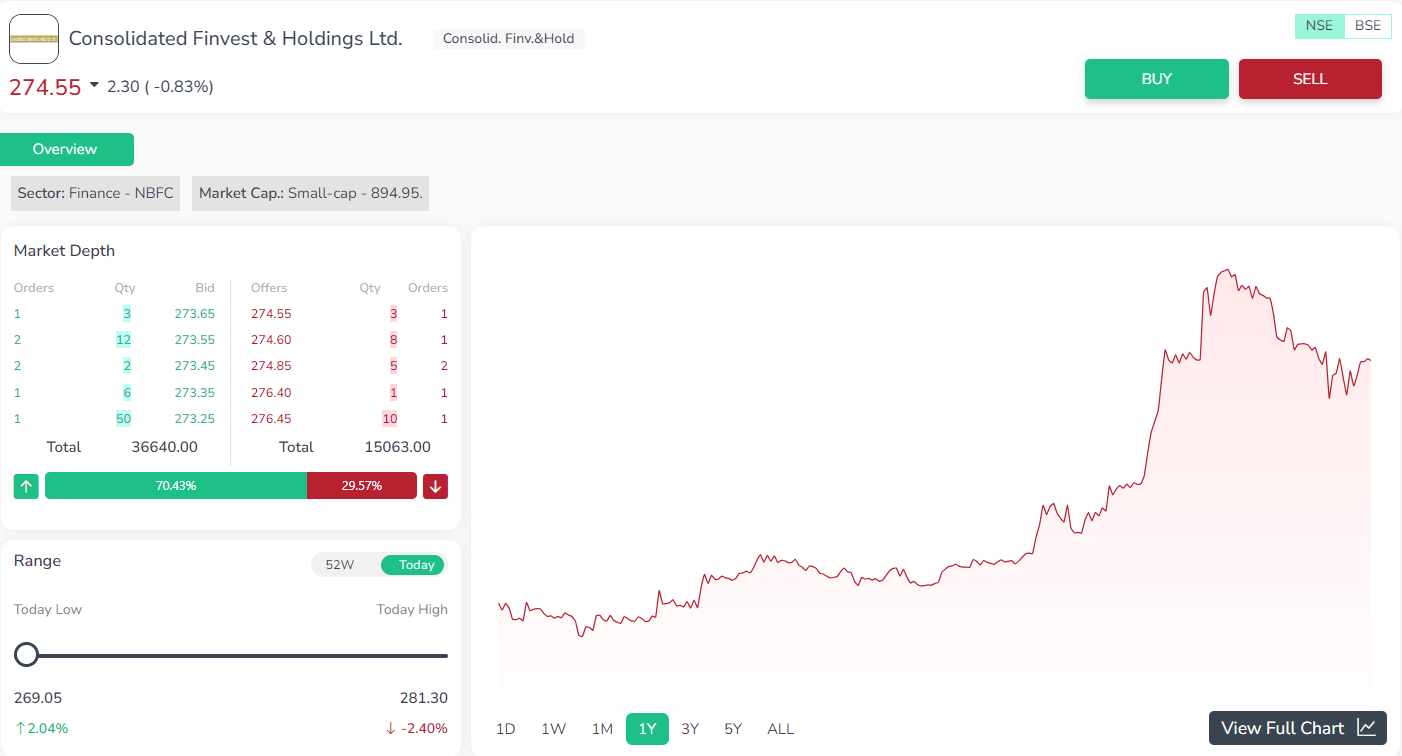1402x756 pixels.
Task: Click the Today Low value 269.05
Action: pyautogui.click(x=38, y=698)
